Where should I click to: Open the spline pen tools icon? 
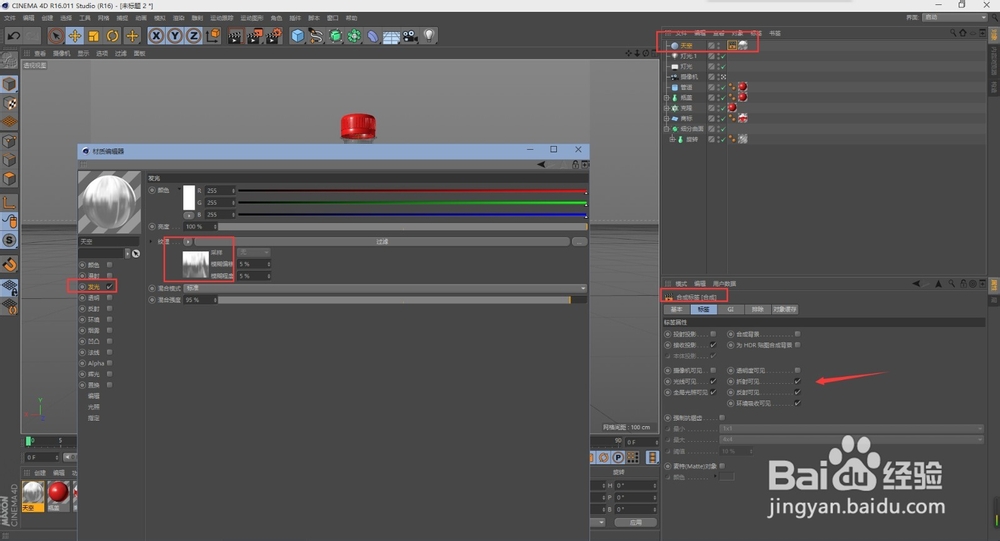coord(316,36)
